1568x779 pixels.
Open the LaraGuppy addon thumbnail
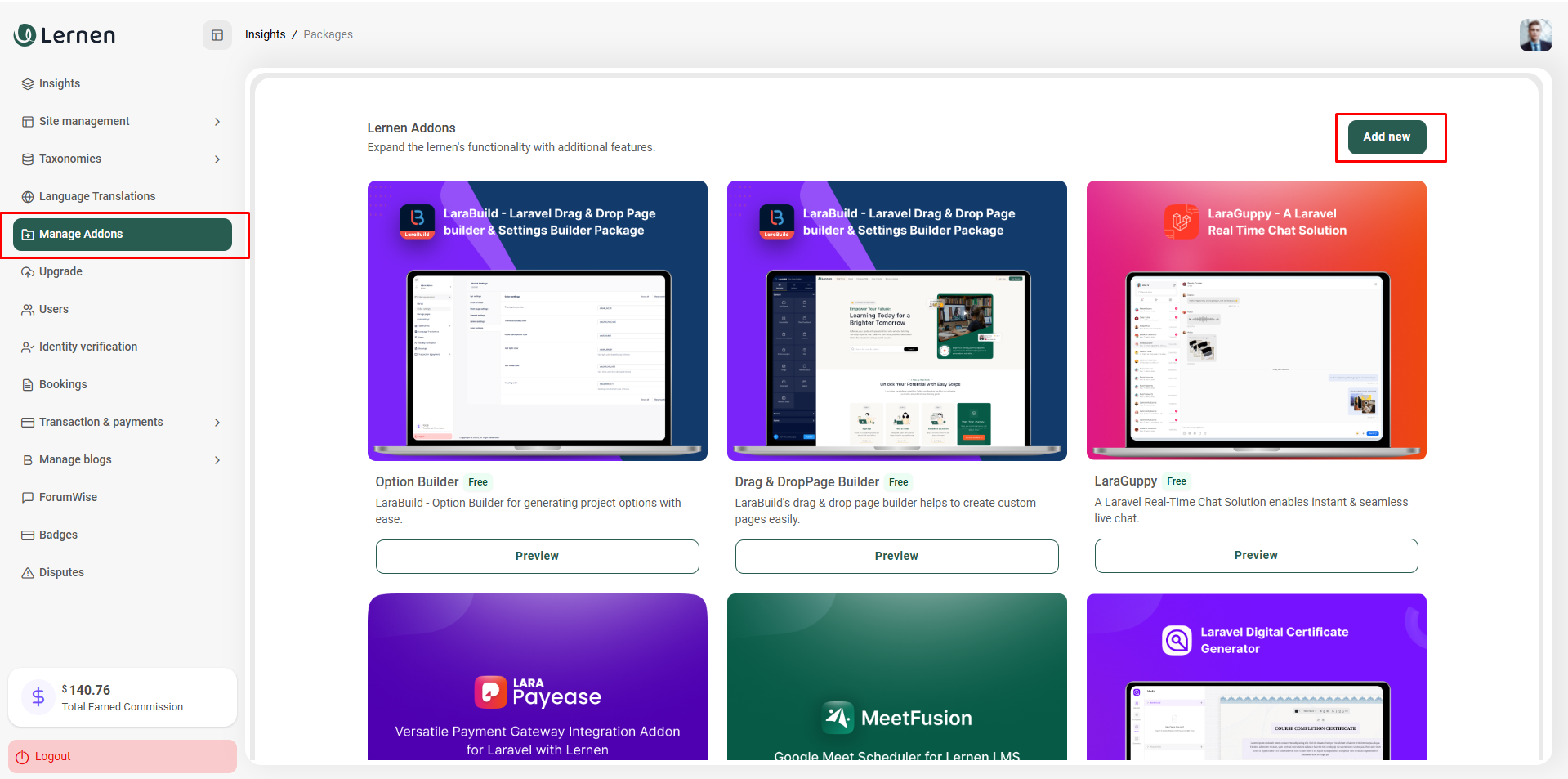pos(1256,320)
